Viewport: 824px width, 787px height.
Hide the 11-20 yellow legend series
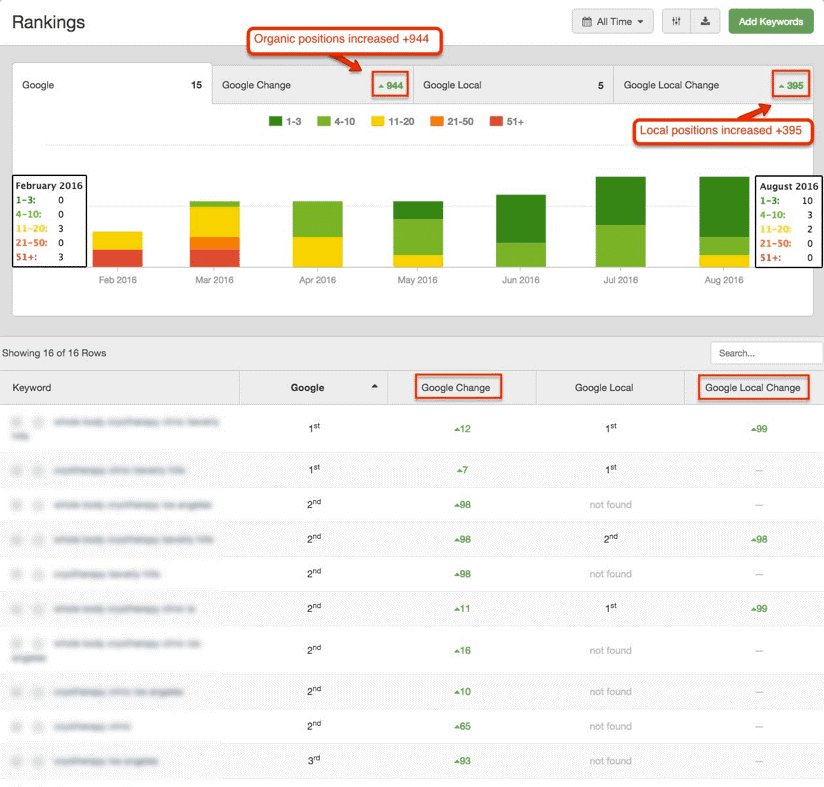(379, 121)
